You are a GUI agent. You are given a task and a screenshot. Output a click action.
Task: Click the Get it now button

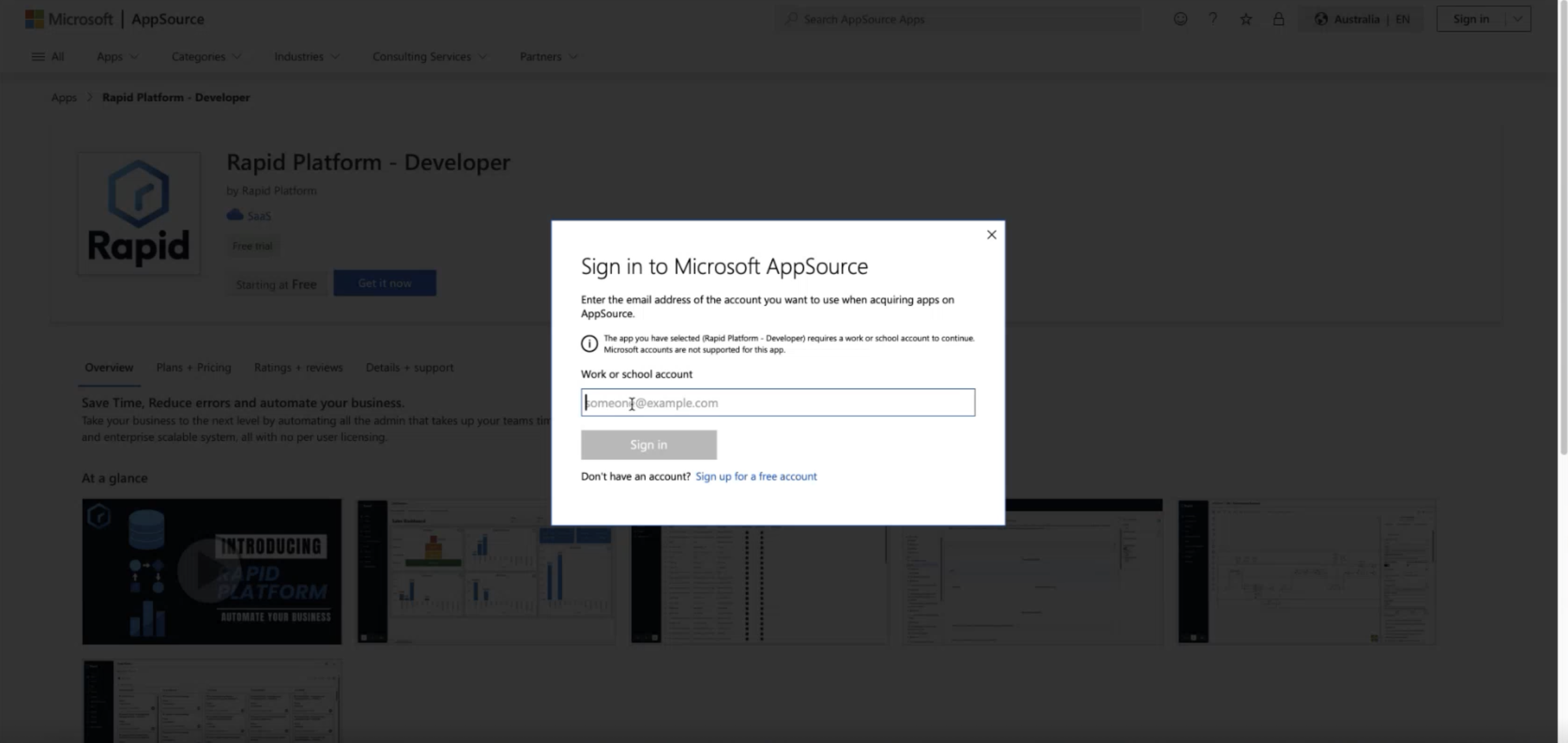[x=384, y=282]
